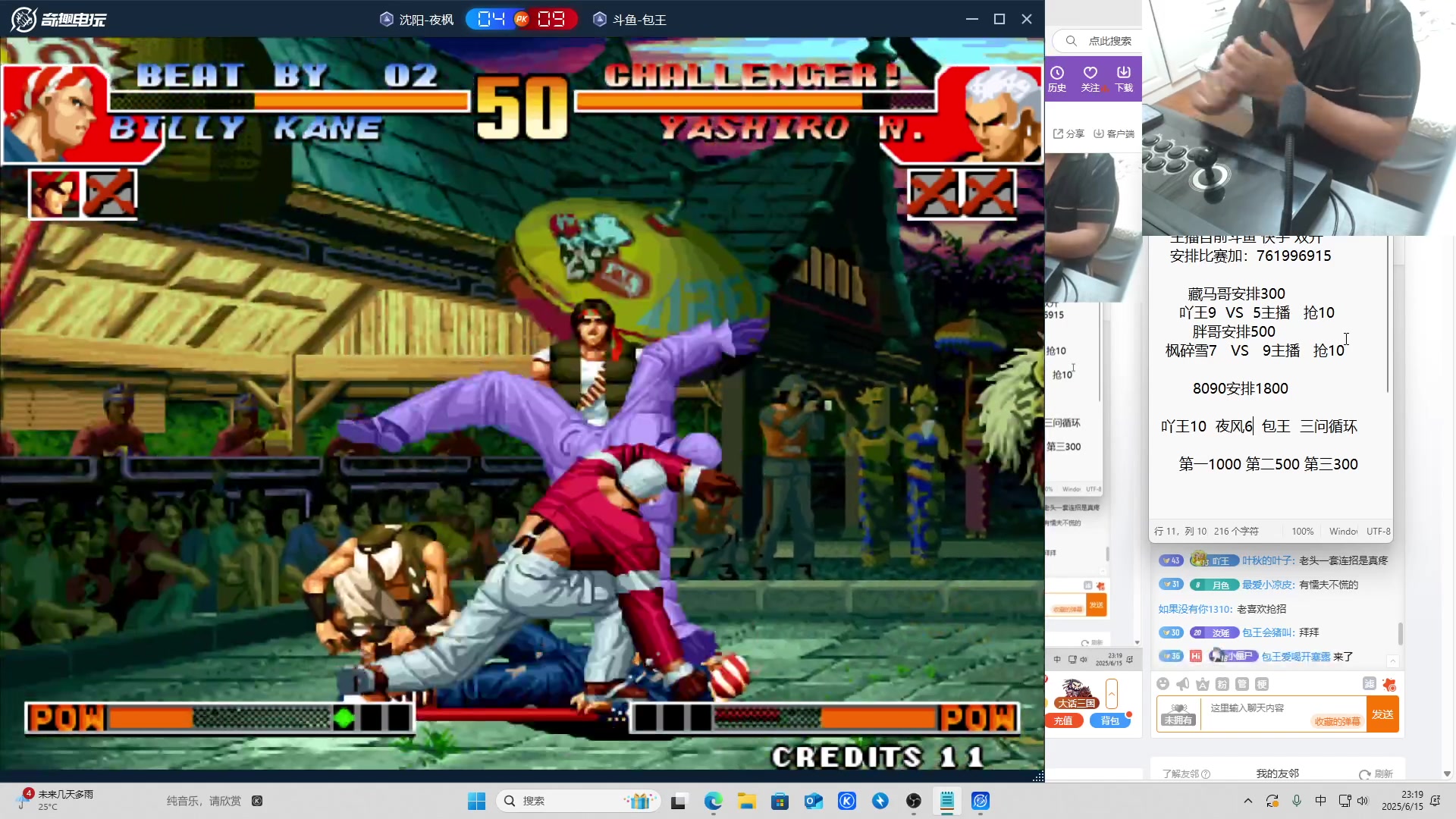Click the 月色 fan badge in chat
Image resolution: width=1456 pixels, height=819 pixels.
(x=1214, y=585)
